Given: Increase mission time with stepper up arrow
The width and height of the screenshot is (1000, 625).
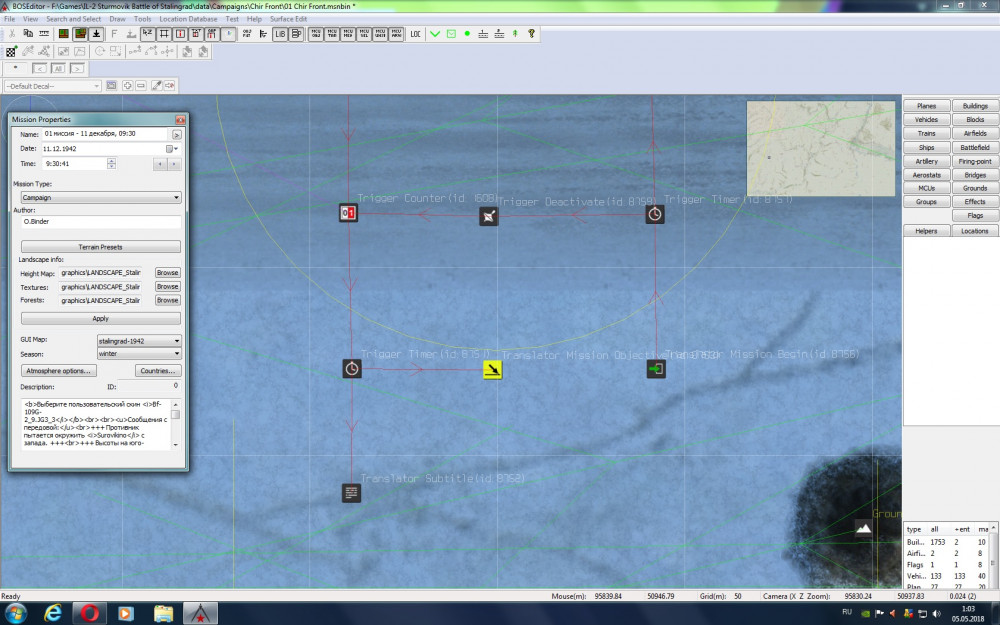Looking at the screenshot, I should pos(111,160).
